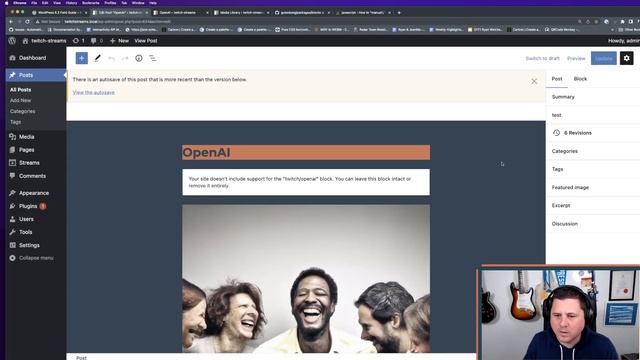Viewport: 640px width, 360px height.
Task: Toggle the Settings gear sidebar button
Action: tap(627, 58)
